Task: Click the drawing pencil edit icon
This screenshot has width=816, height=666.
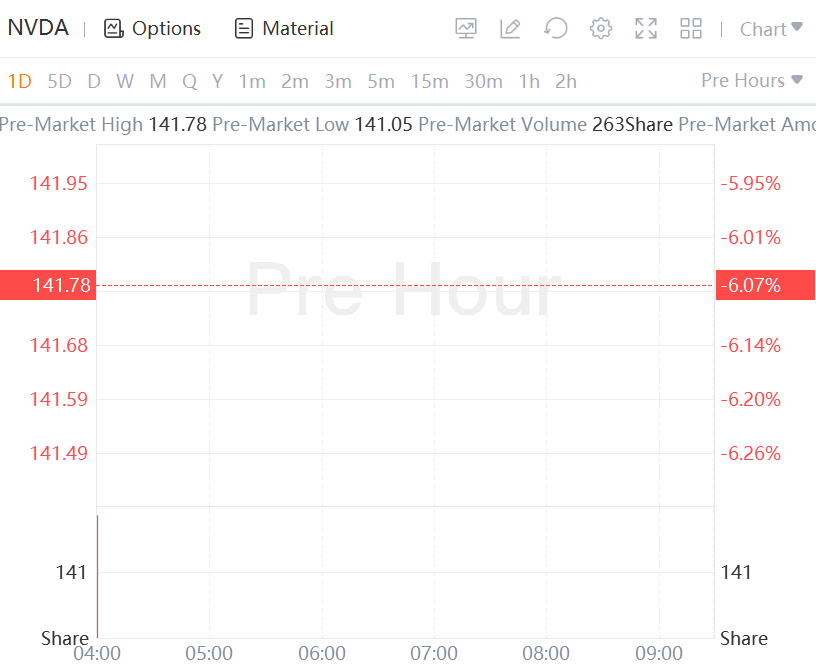Action: coord(510,29)
